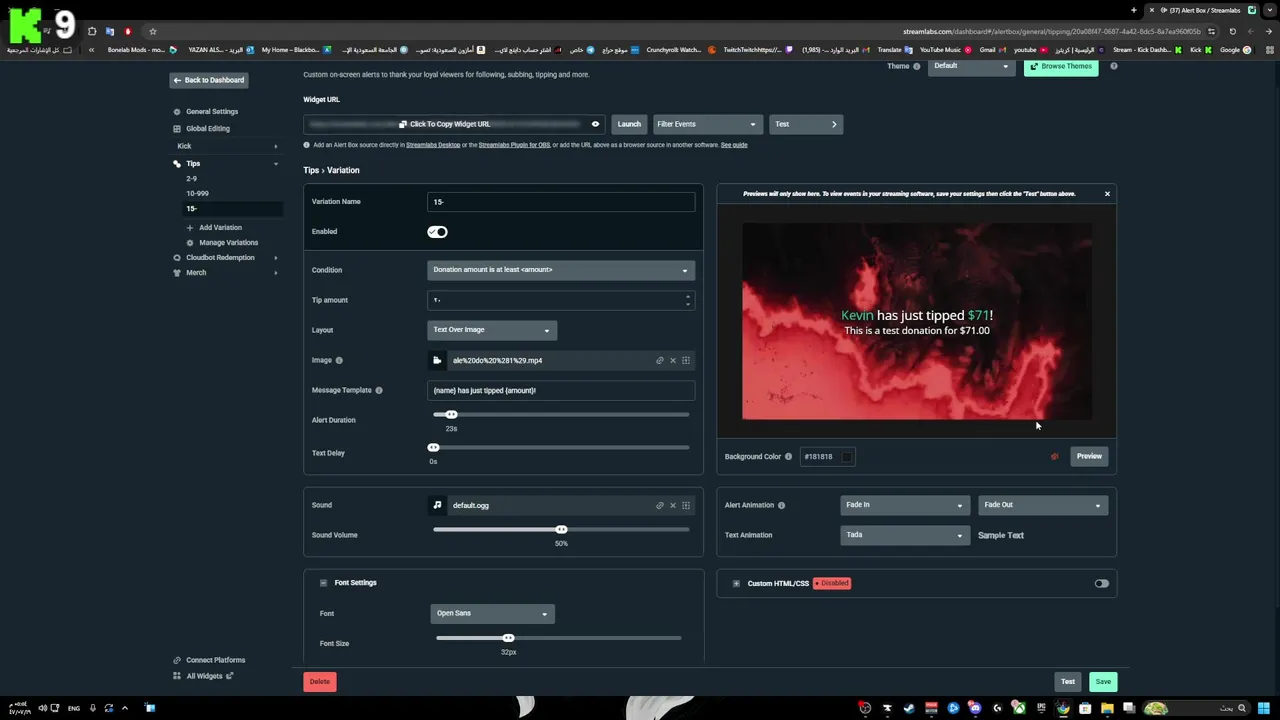Toggle the Enabled switch off
The width and height of the screenshot is (1280, 720).
coord(437,232)
